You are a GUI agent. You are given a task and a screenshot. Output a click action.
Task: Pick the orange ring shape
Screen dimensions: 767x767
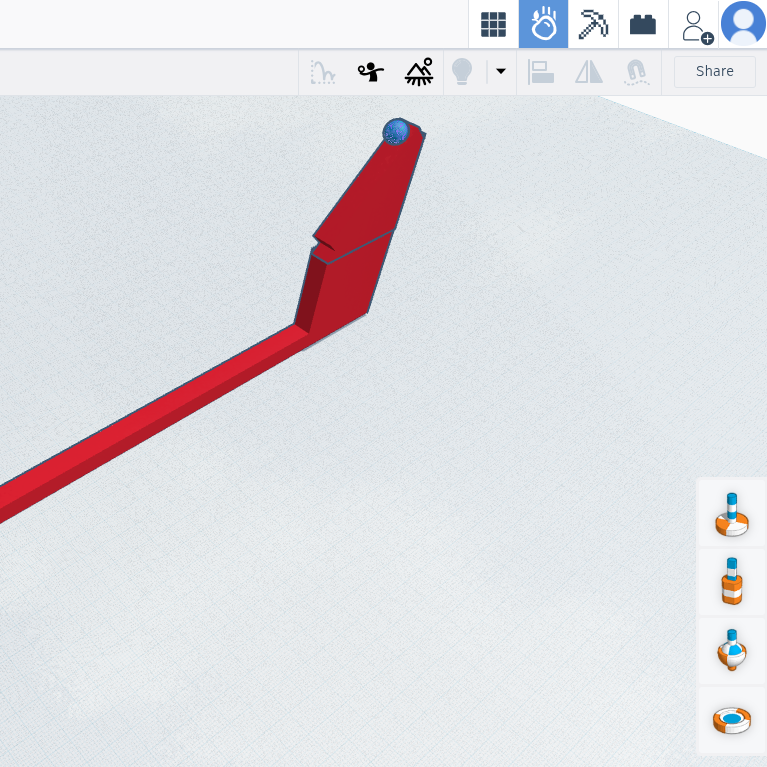(x=732, y=720)
